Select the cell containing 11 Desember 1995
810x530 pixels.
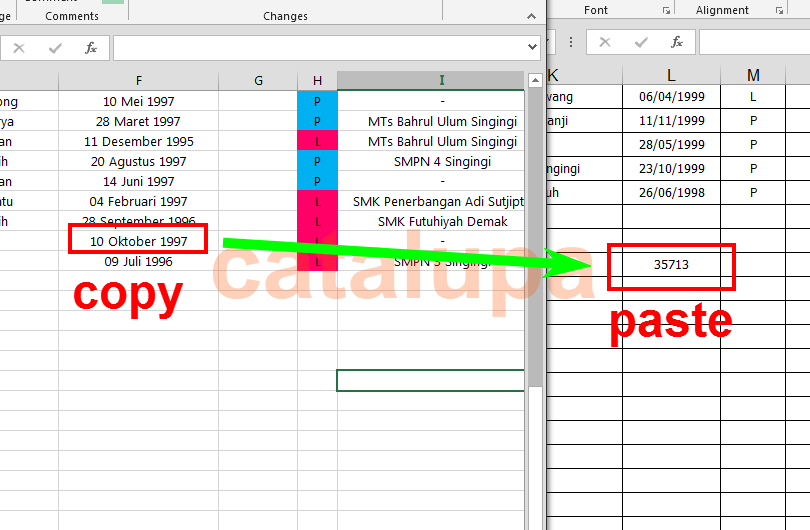tap(138, 142)
